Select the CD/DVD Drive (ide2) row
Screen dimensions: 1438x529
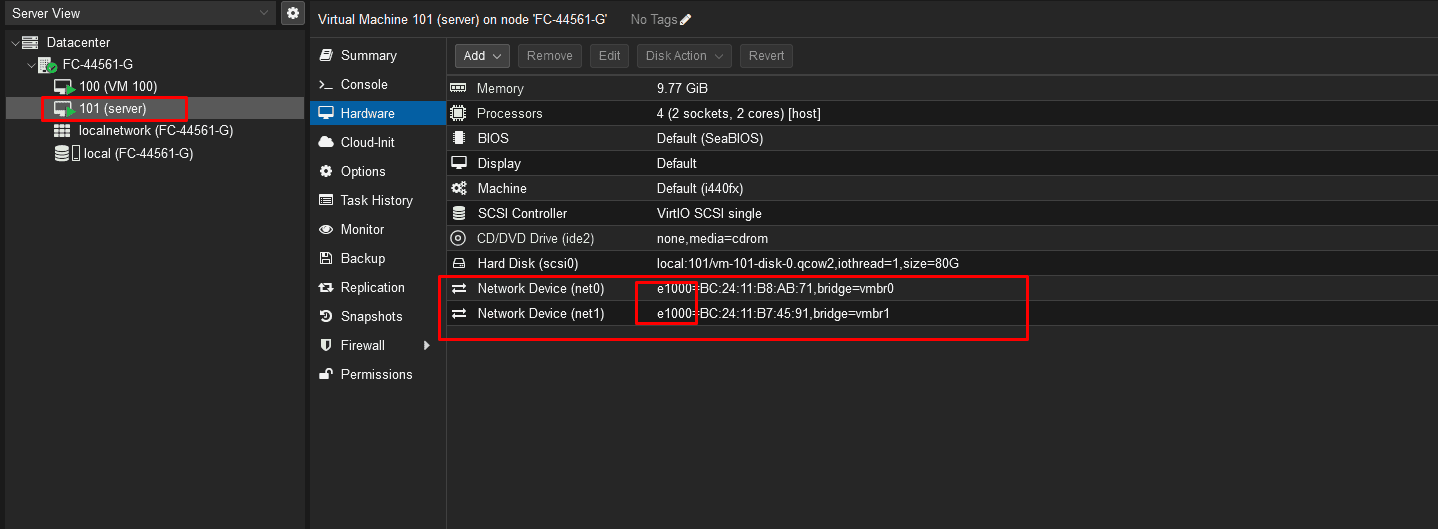tap(940, 238)
